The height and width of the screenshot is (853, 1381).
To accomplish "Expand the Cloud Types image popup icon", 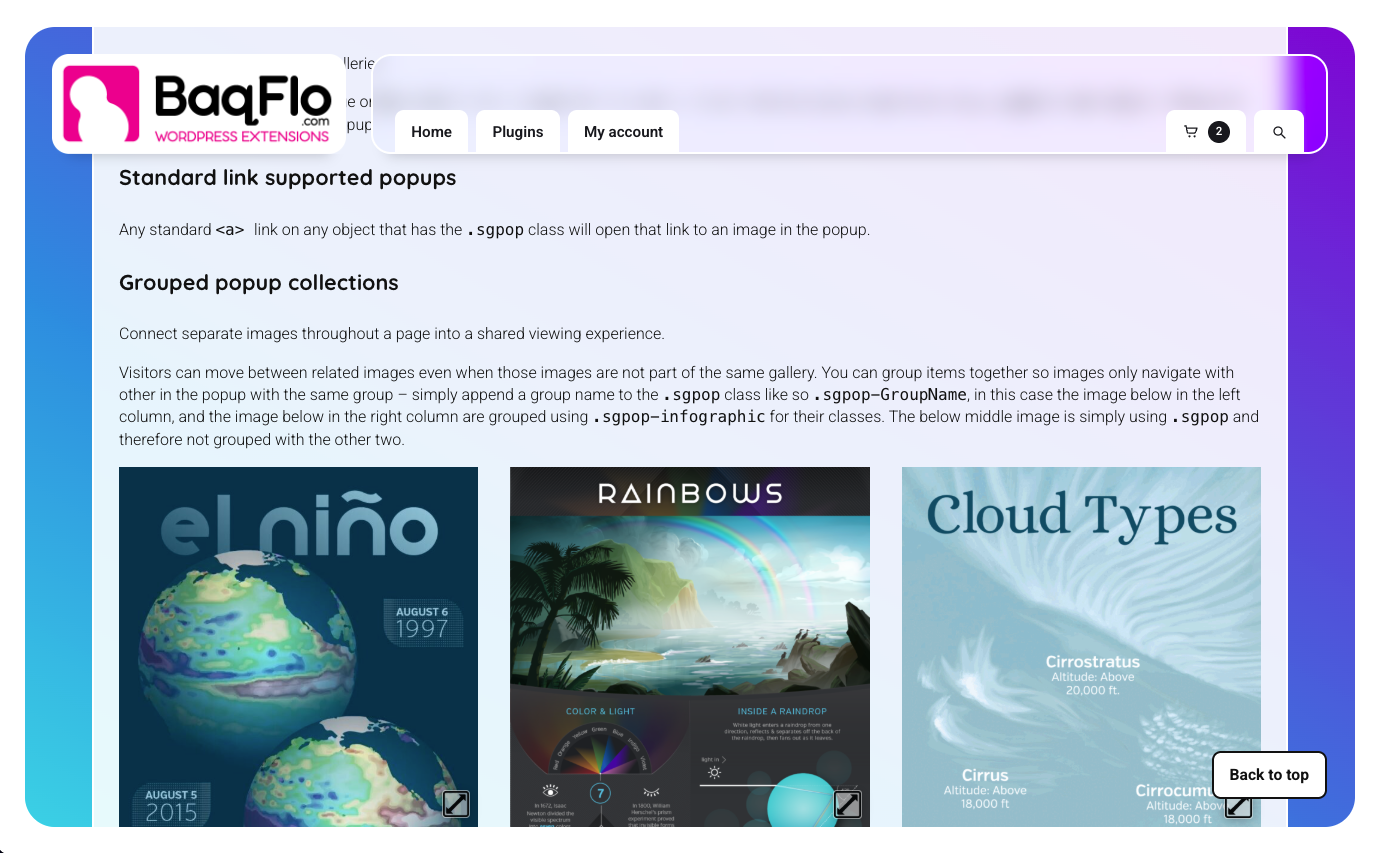I will 1238,806.
